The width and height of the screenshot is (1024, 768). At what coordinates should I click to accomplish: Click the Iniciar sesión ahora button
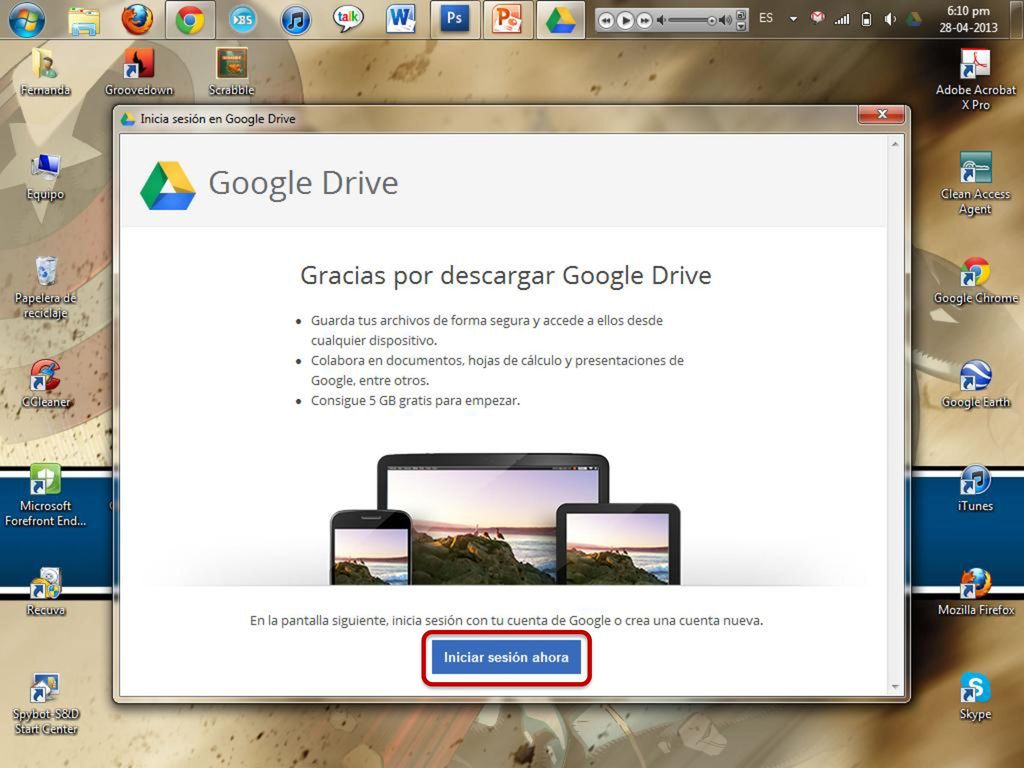click(x=506, y=658)
